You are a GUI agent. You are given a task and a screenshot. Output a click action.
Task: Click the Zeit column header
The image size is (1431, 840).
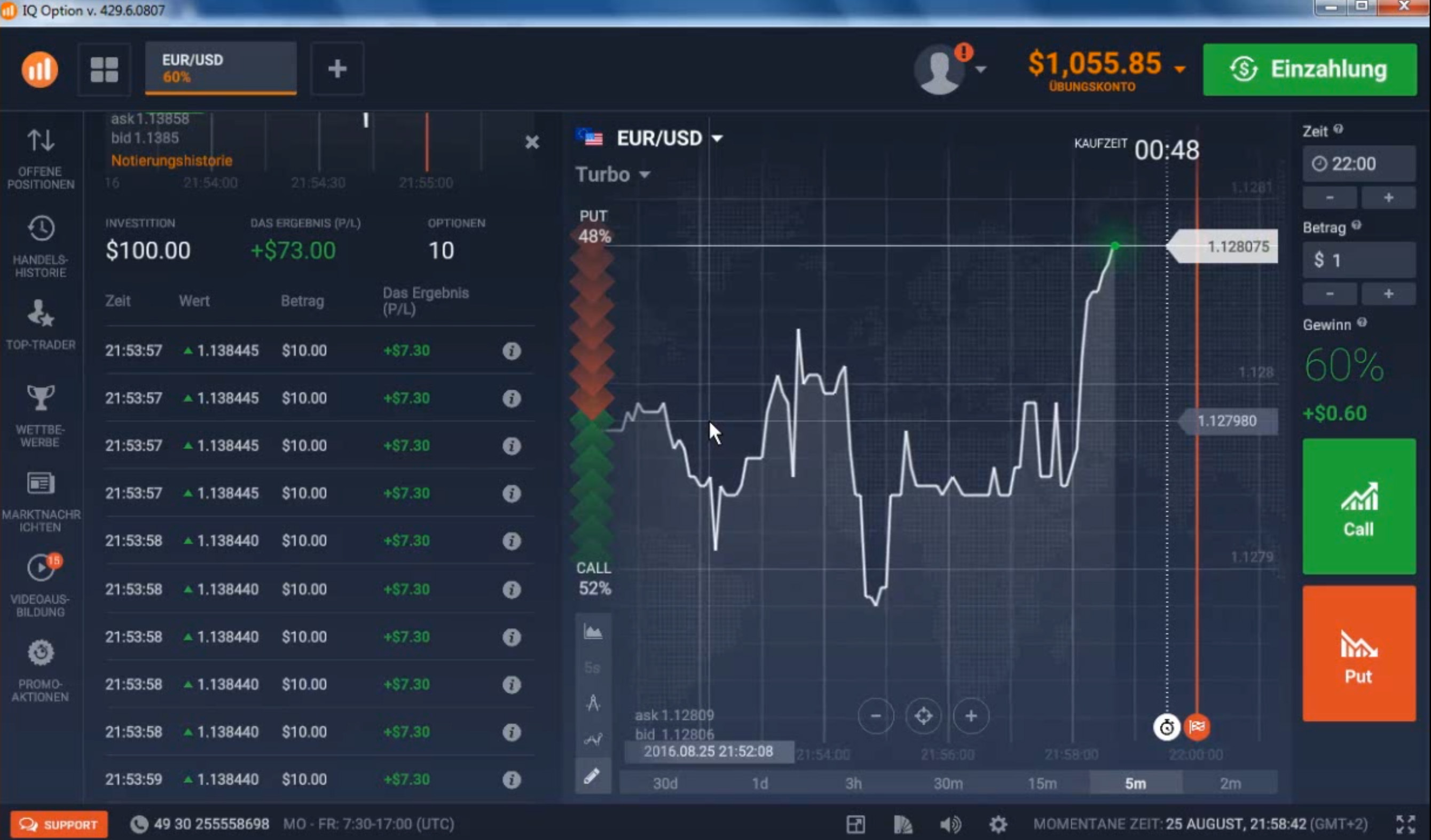pos(117,301)
